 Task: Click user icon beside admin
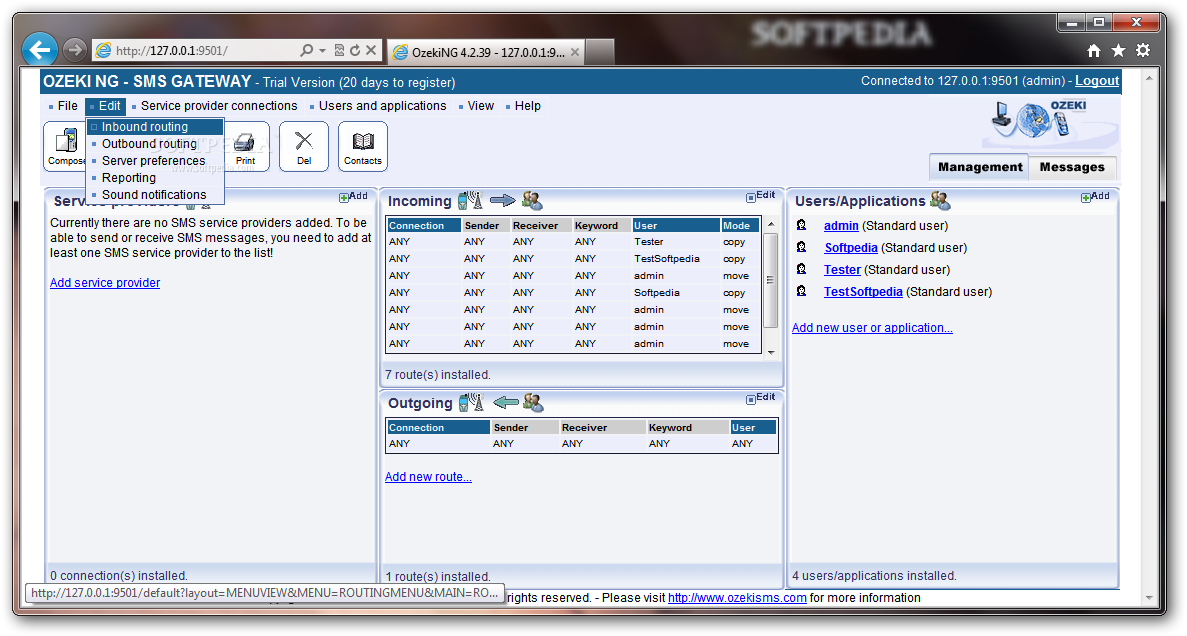pyautogui.click(x=802, y=225)
